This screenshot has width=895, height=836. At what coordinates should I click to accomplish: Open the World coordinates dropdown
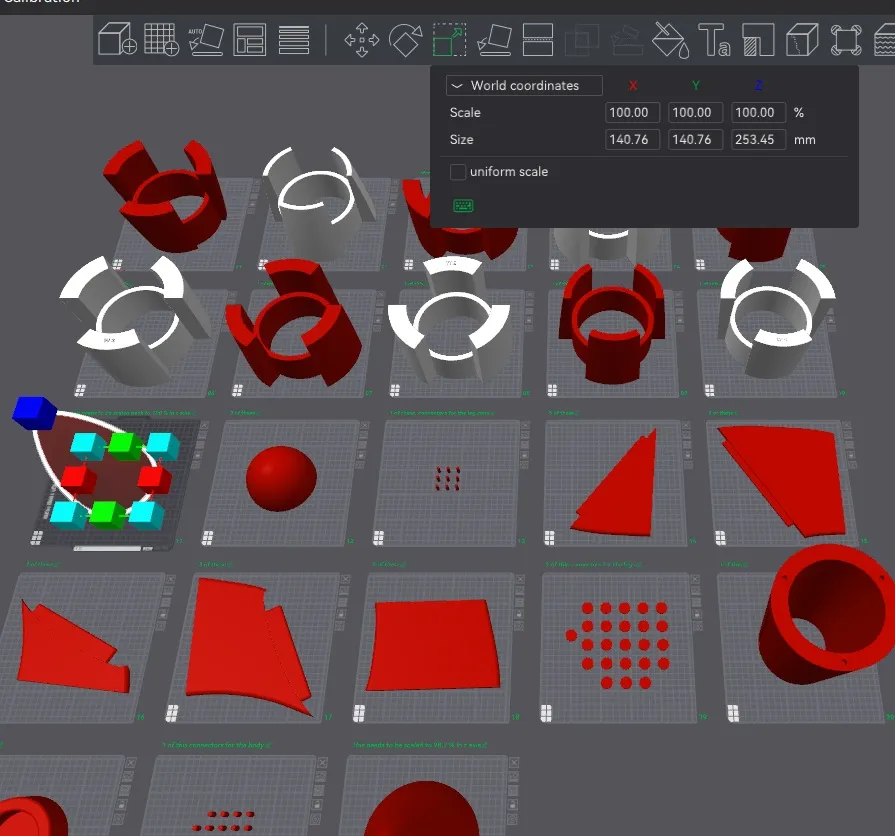[524, 86]
